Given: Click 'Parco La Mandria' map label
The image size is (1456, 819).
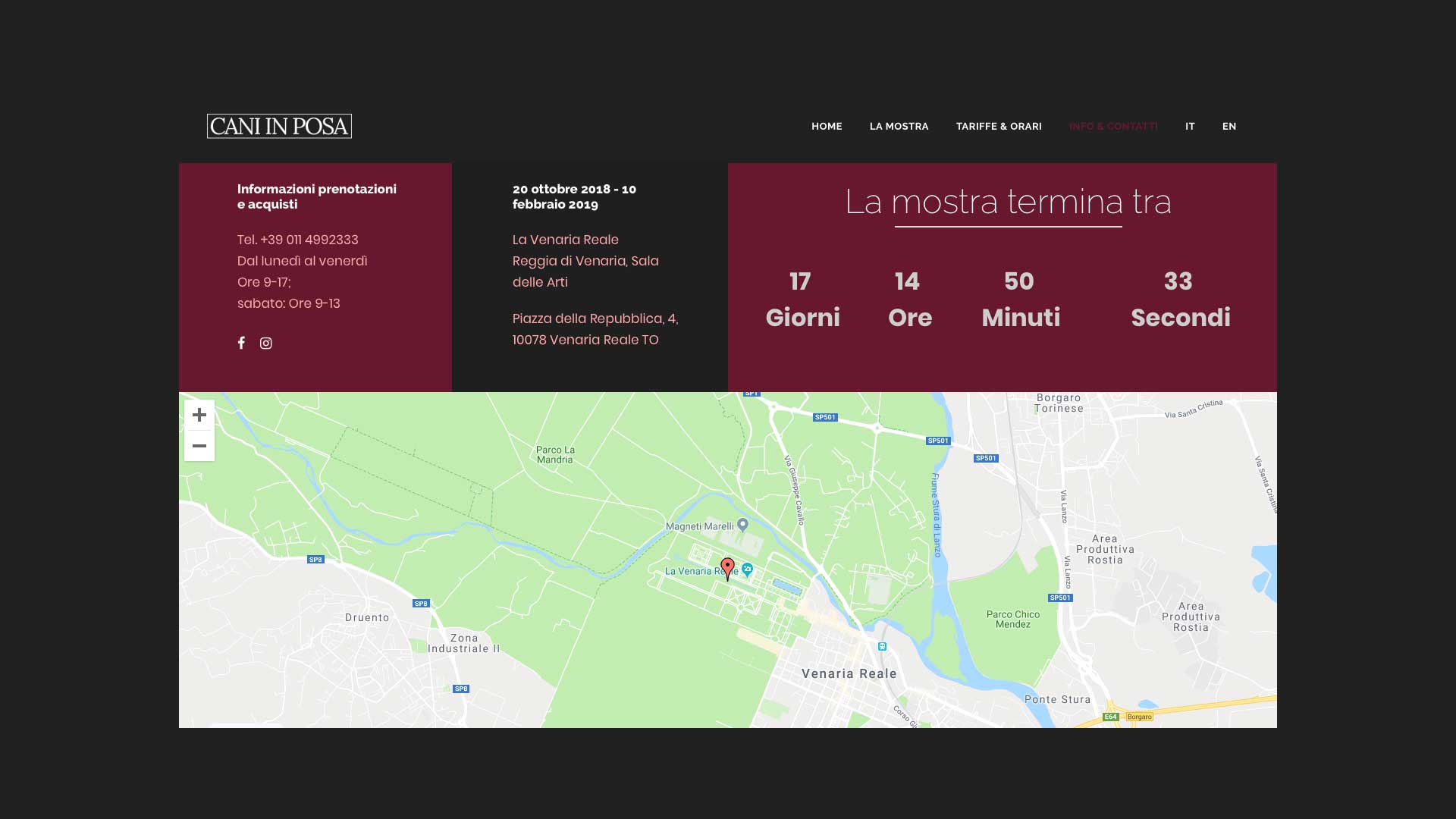Looking at the screenshot, I should (x=555, y=454).
